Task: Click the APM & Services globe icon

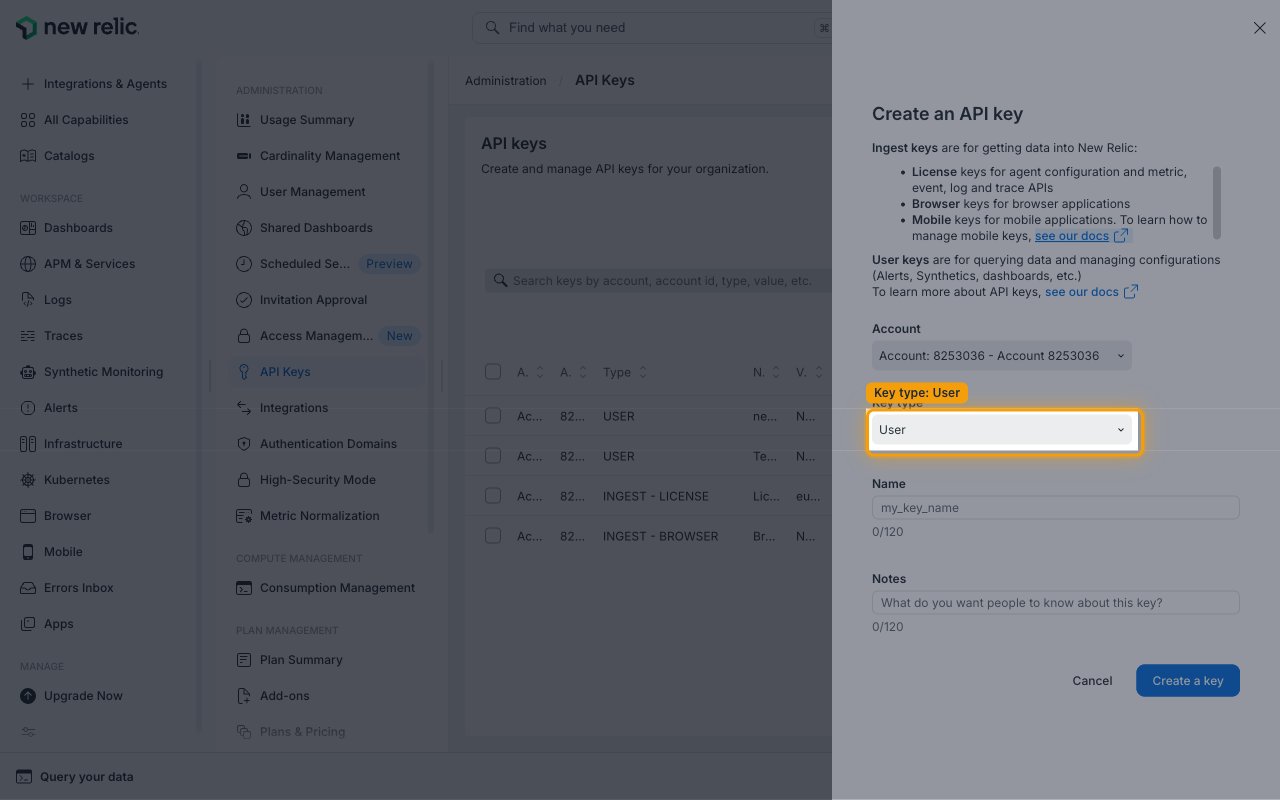Action: 28,264
